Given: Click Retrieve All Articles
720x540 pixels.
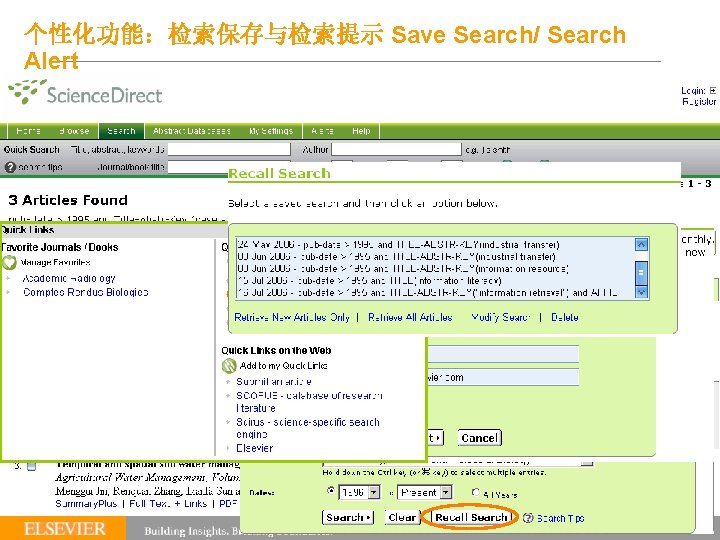Looking at the screenshot, I should coord(410,317).
